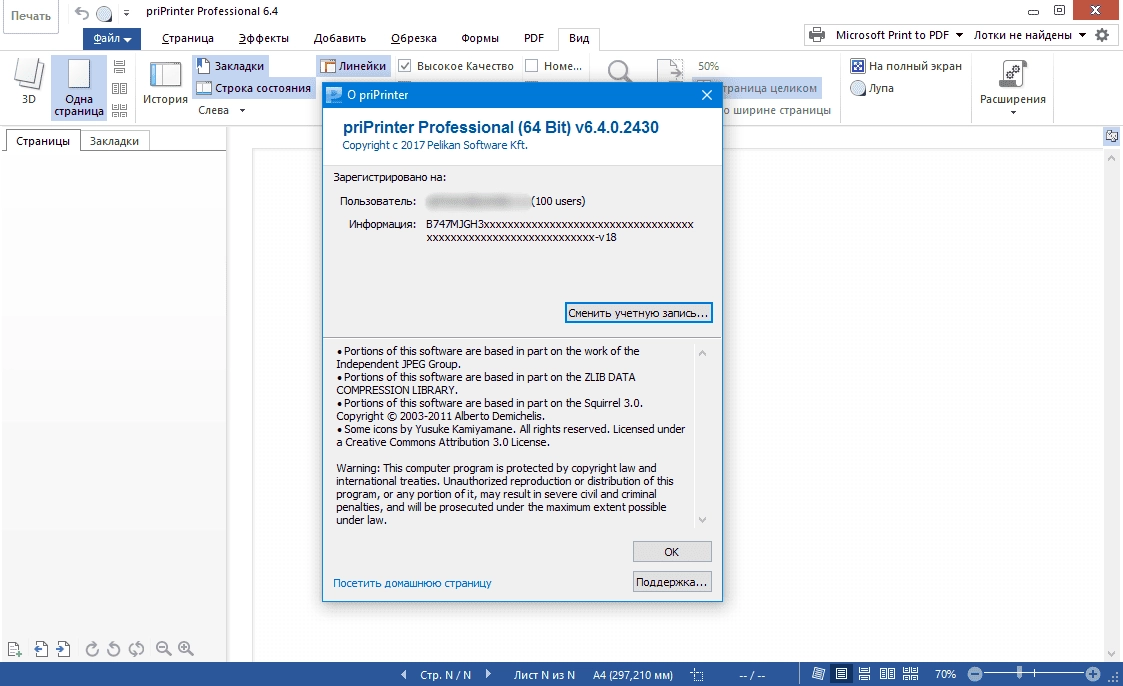This screenshot has width=1123, height=686.
Task: Click Сменить учетную запись button
Action: (638, 313)
